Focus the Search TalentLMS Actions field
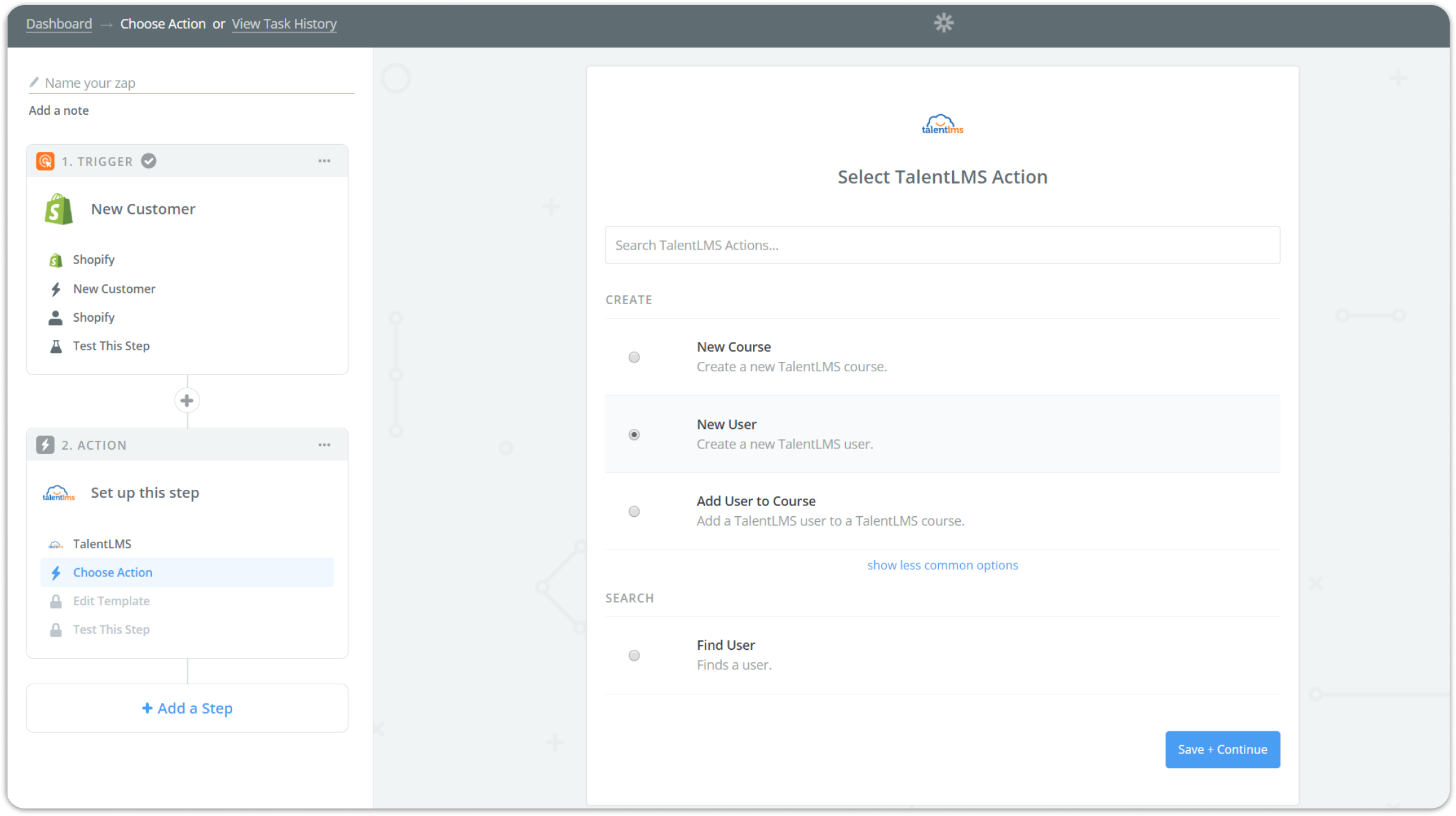1456x816 pixels. click(942, 245)
